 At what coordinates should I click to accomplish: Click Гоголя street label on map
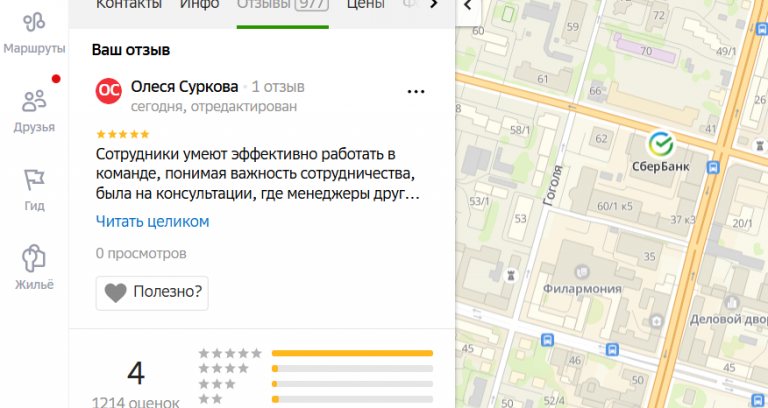(552, 185)
